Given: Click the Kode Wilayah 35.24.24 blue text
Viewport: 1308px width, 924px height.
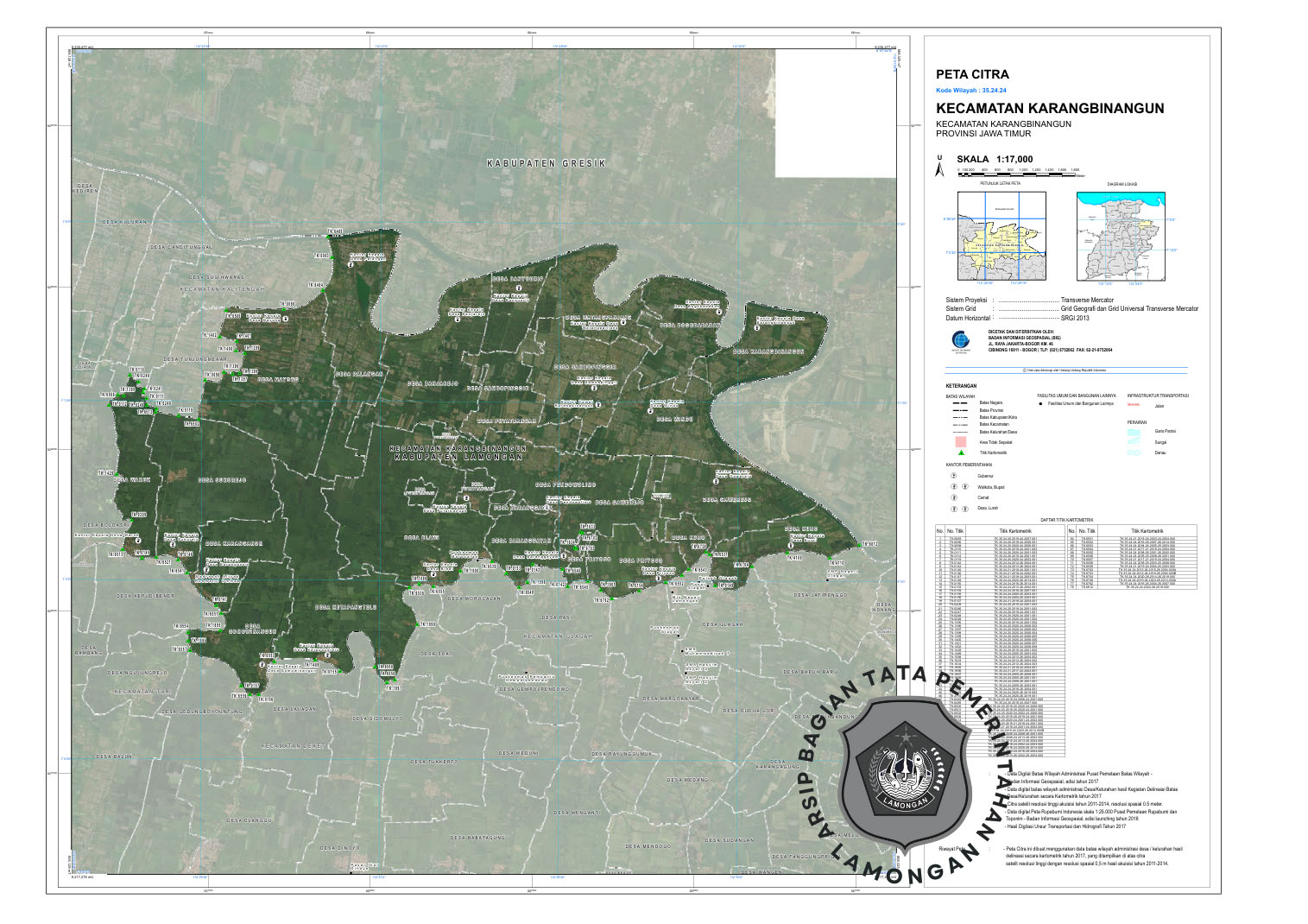Looking at the screenshot, I should point(970,91).
